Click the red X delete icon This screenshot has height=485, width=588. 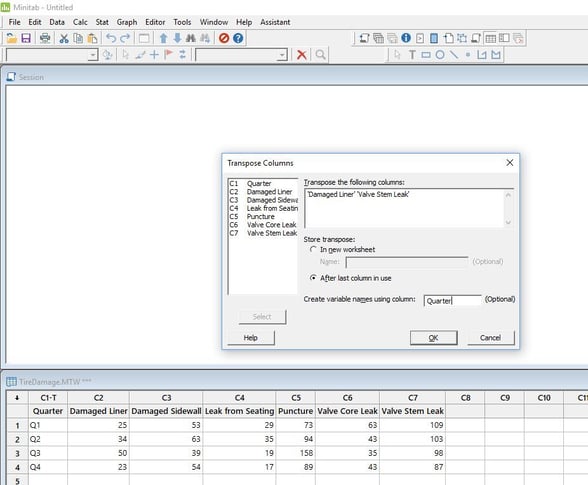tap(302, 55)
